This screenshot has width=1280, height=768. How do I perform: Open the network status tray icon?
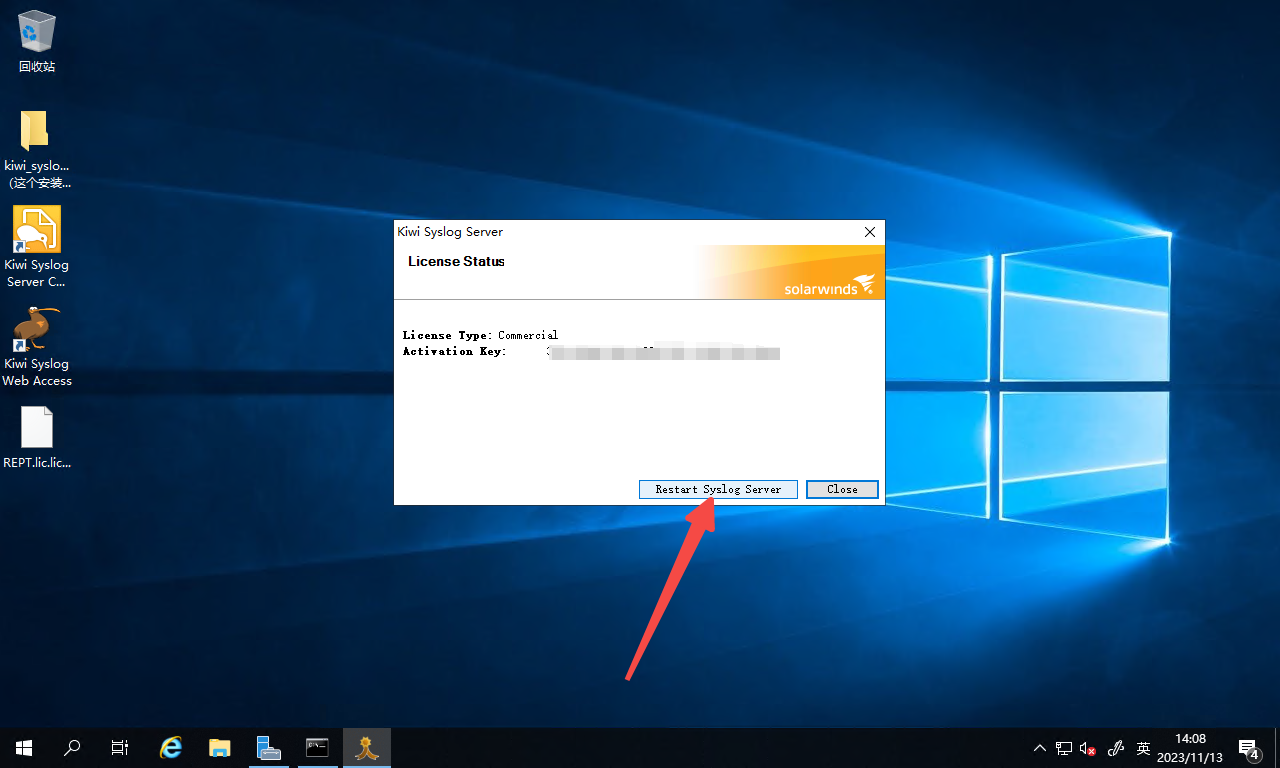coord(1064,748)
